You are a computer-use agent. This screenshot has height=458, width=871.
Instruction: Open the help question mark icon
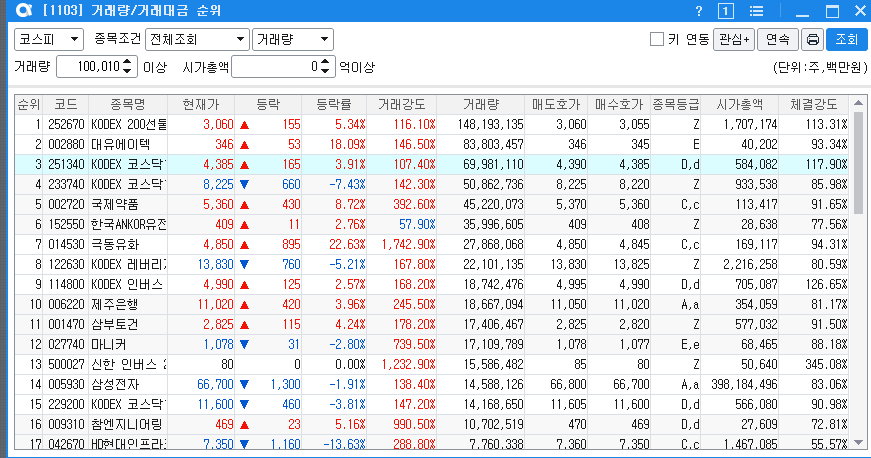[x=699, y=11]
